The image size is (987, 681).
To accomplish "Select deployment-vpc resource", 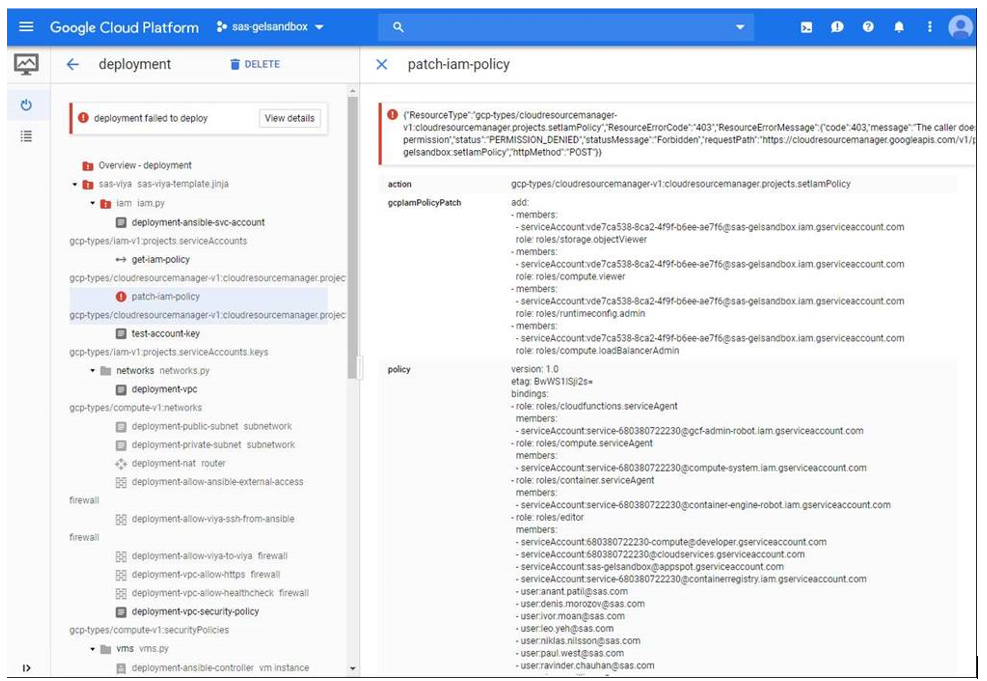I will pyautogui.click(x=164, y=390).
